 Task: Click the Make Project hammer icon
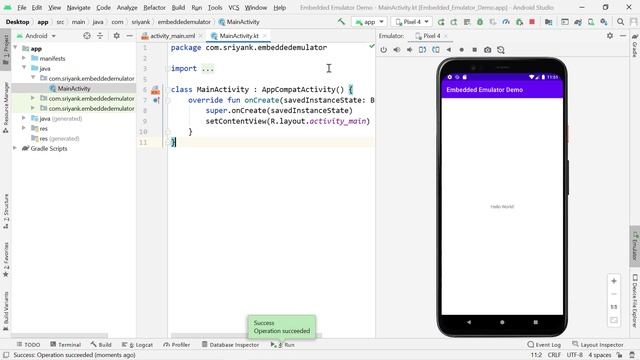pos(341,22)
